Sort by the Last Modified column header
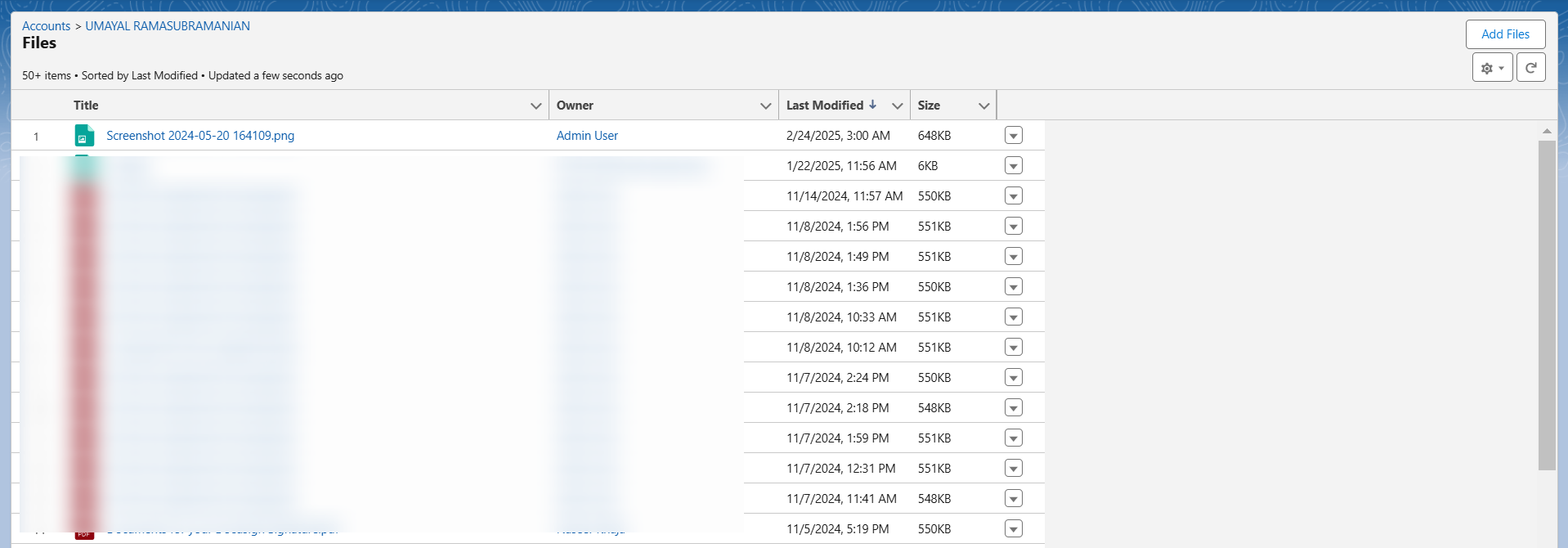This screenshot has width=1568, height=548. (825, 106)
